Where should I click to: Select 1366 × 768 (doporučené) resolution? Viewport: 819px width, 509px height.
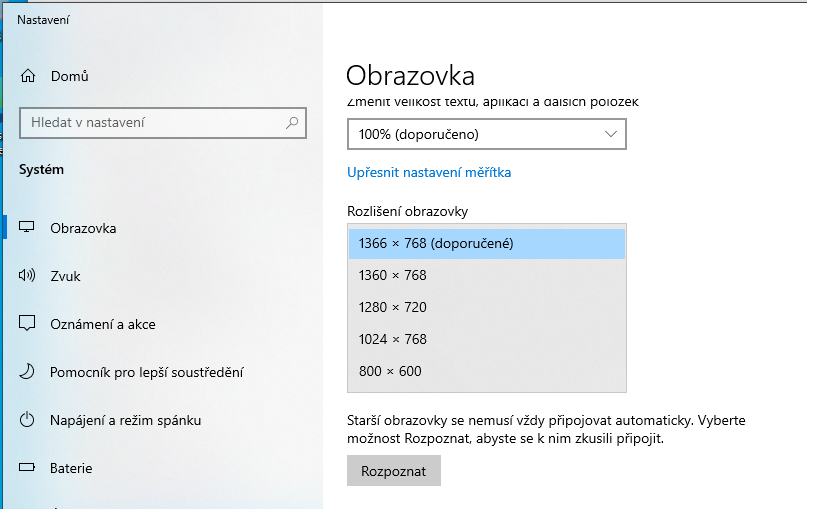click(x=486, y=243)
